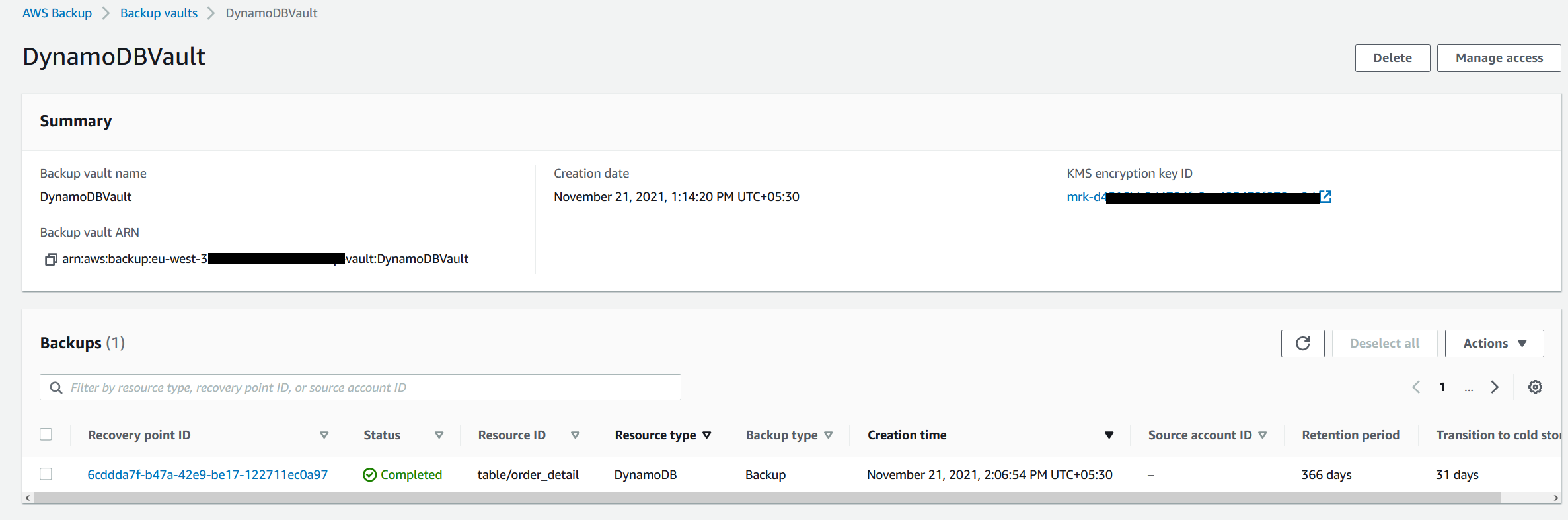Click the search magnifier icon
Screen dimensions: 1568x520
click(x=56, y=388)
